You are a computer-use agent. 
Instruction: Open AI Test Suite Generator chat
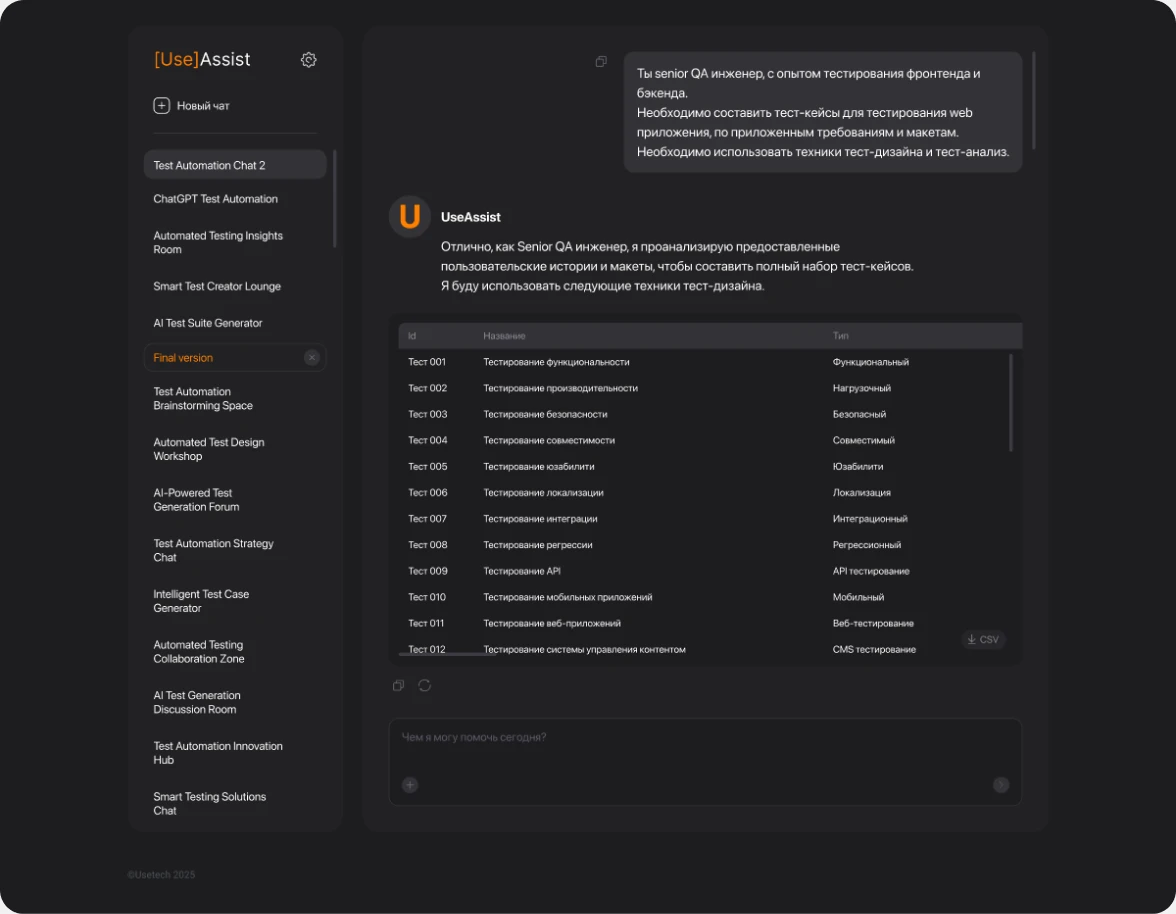(x=208, y=323)
